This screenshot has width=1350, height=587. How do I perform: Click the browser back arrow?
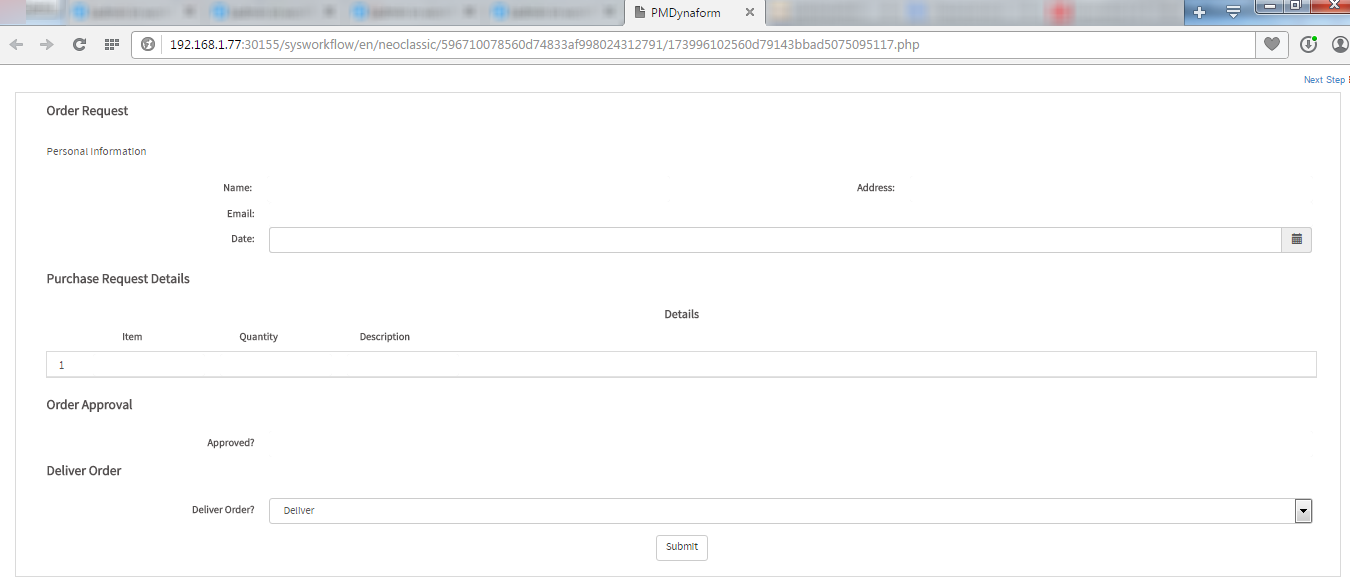pyautogui.click(x=17, y=45)
